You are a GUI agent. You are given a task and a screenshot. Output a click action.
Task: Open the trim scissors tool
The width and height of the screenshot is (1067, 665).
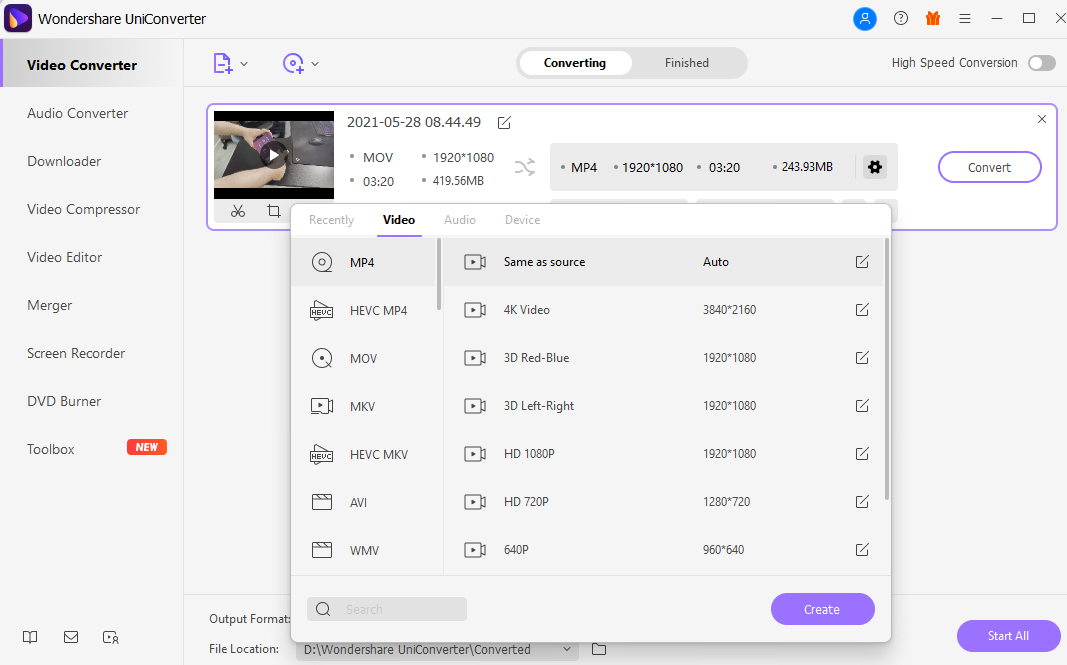237,211
